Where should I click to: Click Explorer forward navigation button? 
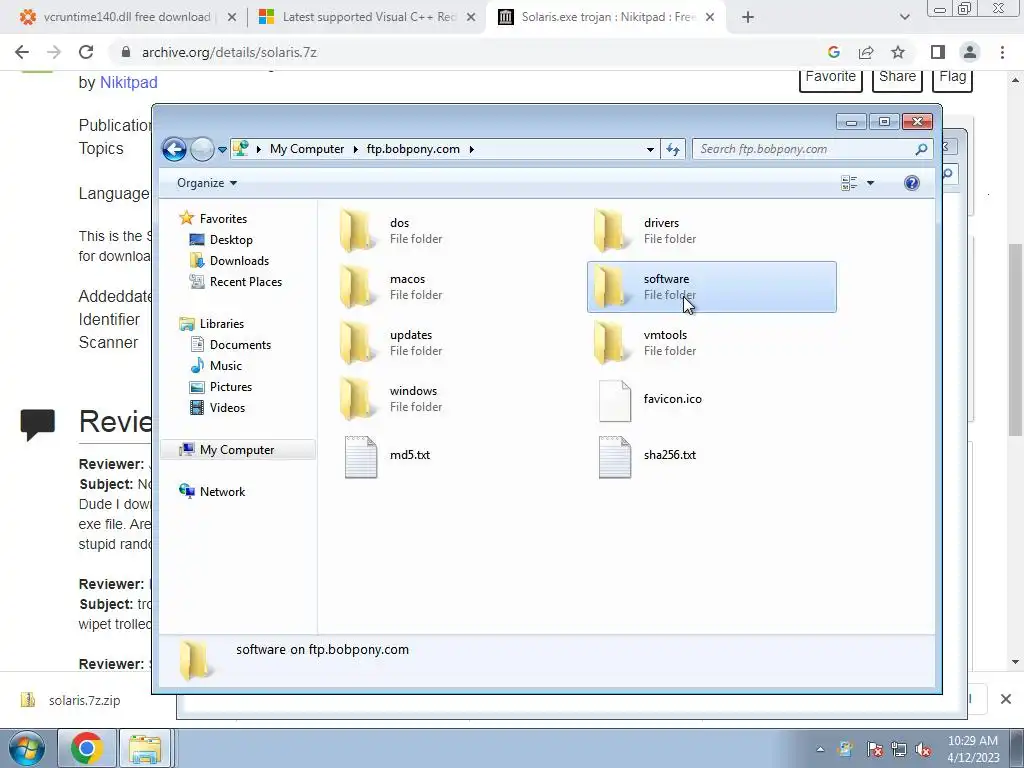(x=202, y=150)
